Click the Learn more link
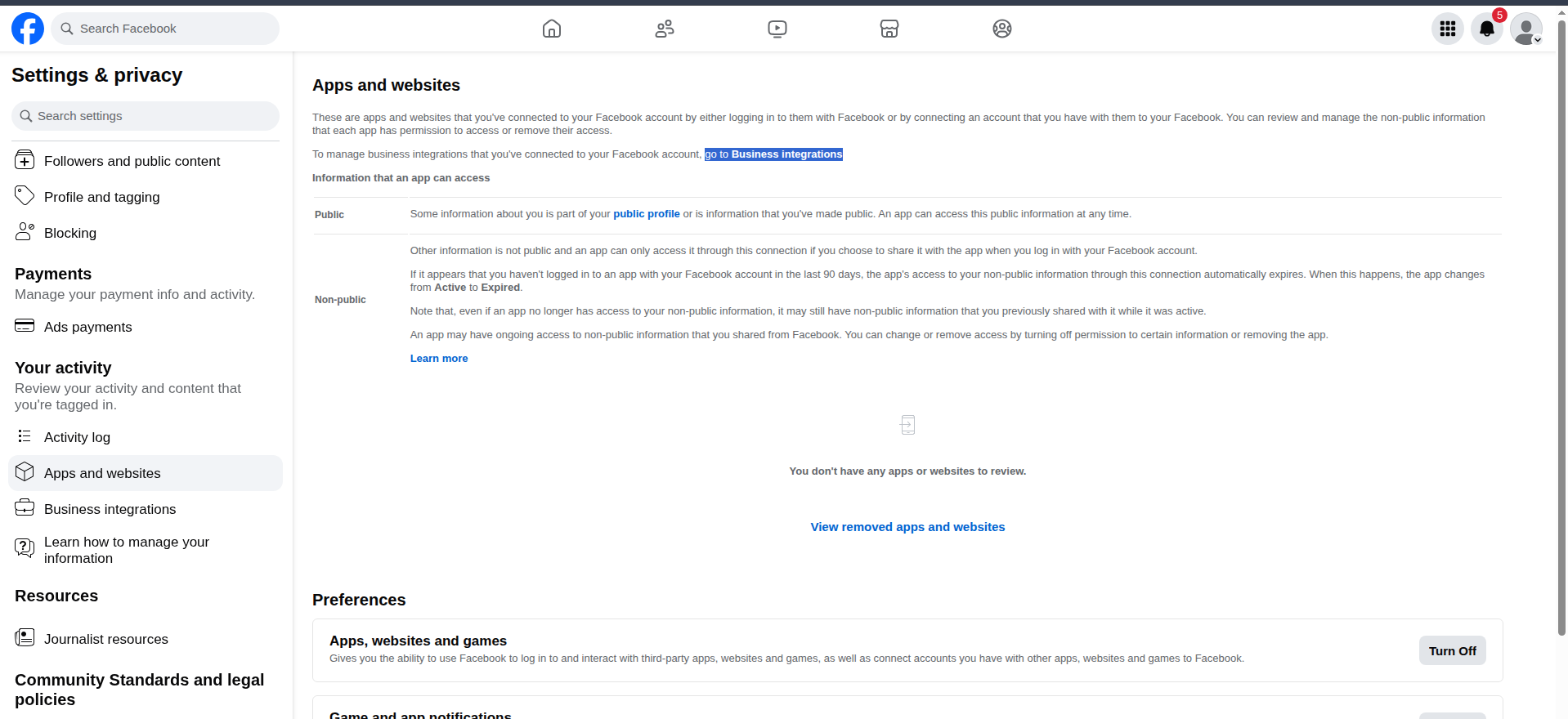The image size is (1568, 719). click(x=439, y=359)
